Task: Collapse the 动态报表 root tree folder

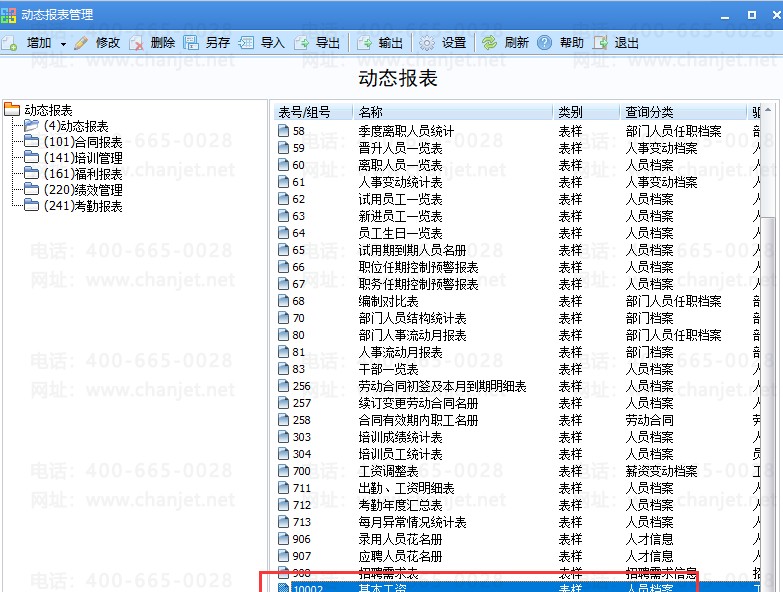Action: tap(13, 110)
